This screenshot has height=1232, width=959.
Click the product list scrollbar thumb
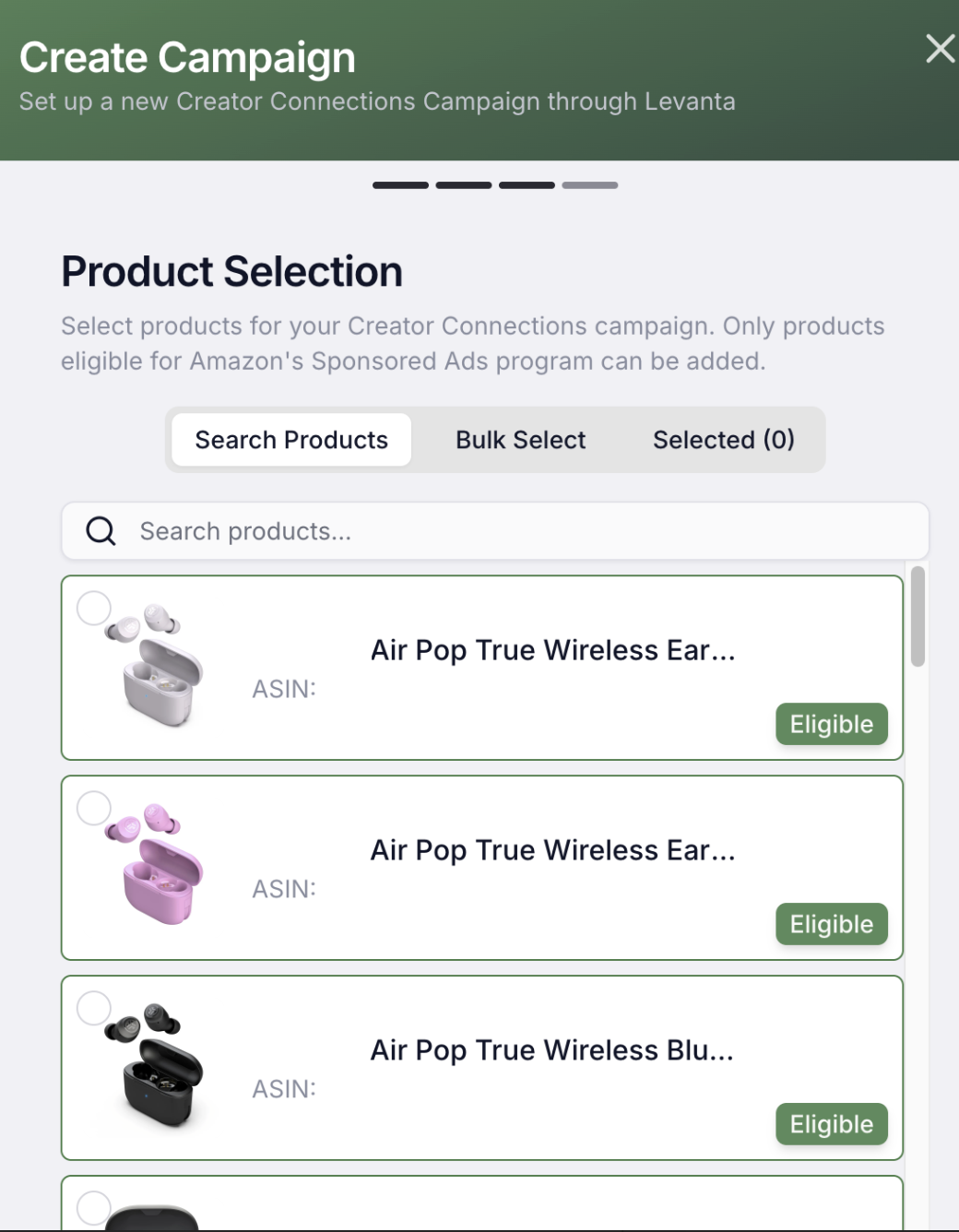pos(918,616)
